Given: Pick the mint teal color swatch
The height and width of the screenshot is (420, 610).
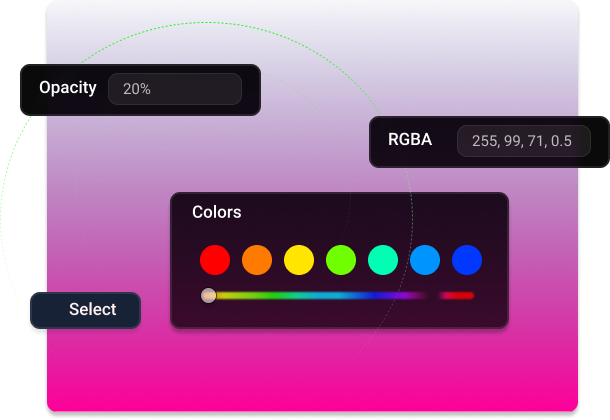Looking at the screenshot, I should pyautogui.click(x=383, y=260).
